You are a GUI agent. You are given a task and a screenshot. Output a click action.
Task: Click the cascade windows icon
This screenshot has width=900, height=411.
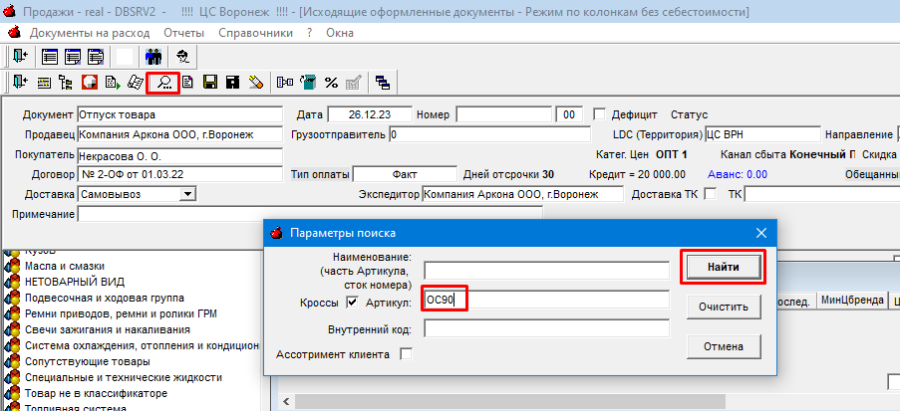pos(382,83)
